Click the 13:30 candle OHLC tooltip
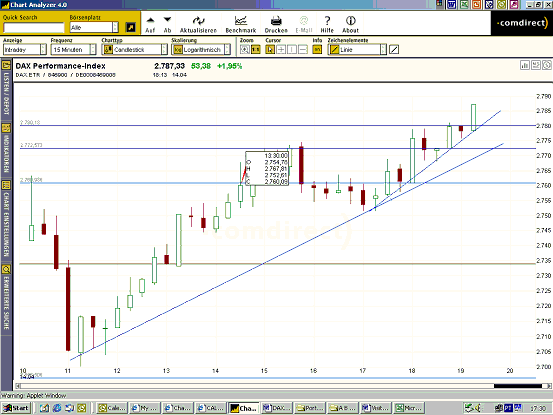This screenshot has height=415, width=553. 267,168
